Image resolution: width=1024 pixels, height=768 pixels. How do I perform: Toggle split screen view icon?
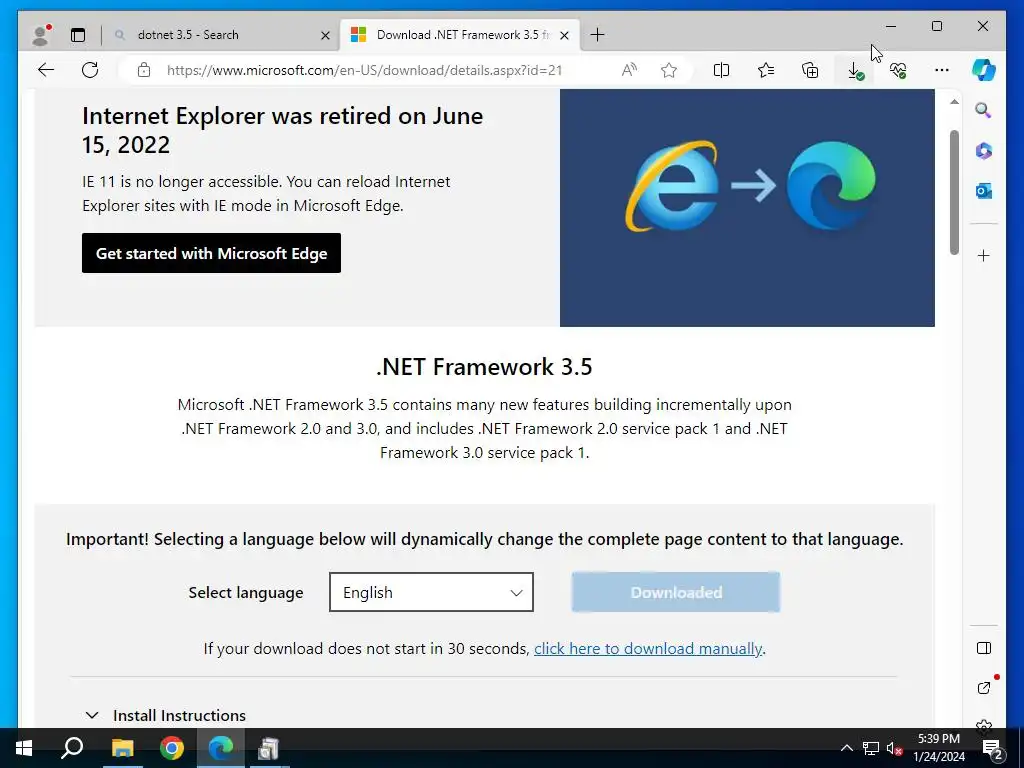[722, 70]
